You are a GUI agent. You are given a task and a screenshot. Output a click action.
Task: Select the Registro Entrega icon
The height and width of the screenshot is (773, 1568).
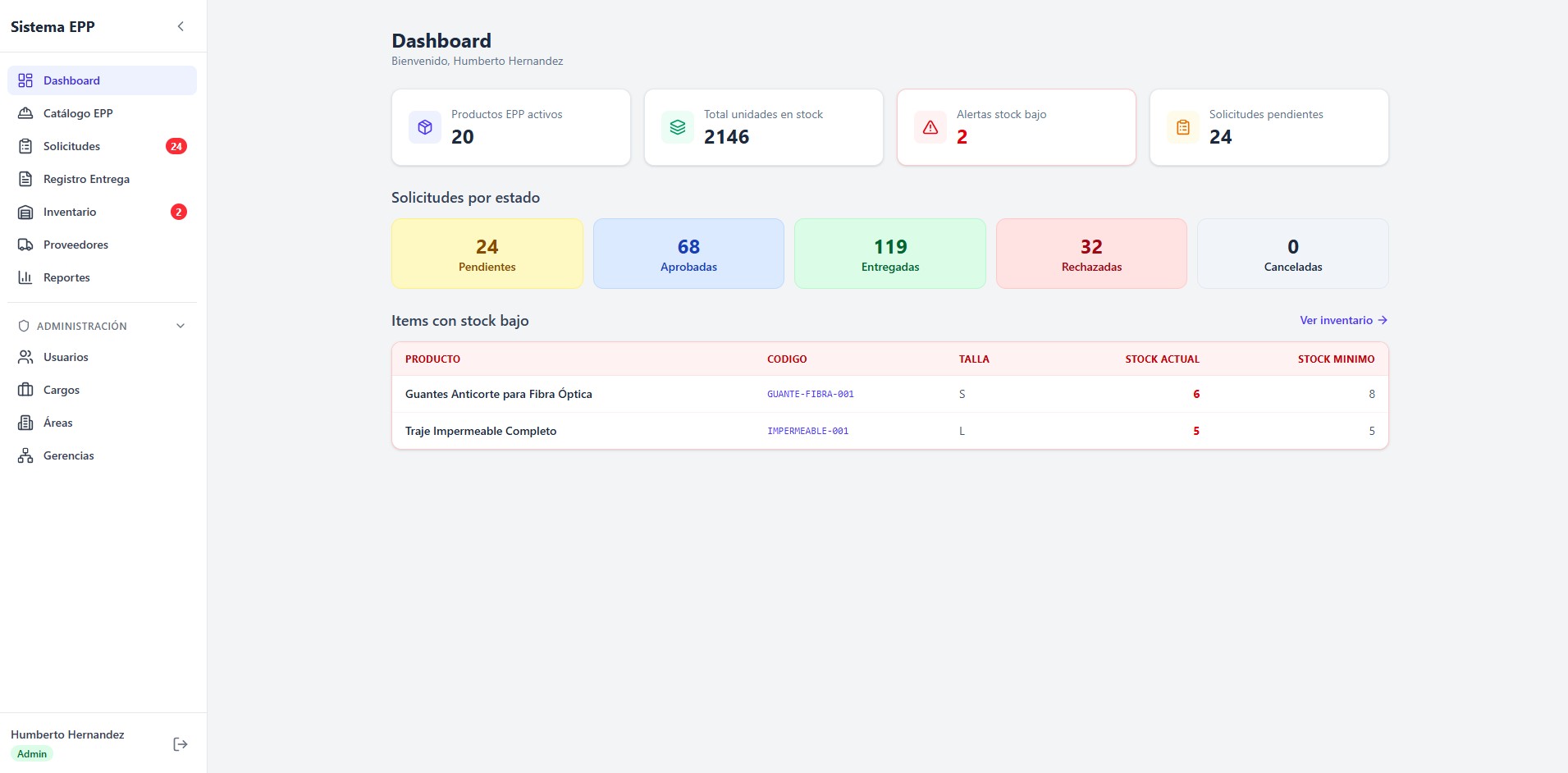pyautogui.click(x=25, y=178)
